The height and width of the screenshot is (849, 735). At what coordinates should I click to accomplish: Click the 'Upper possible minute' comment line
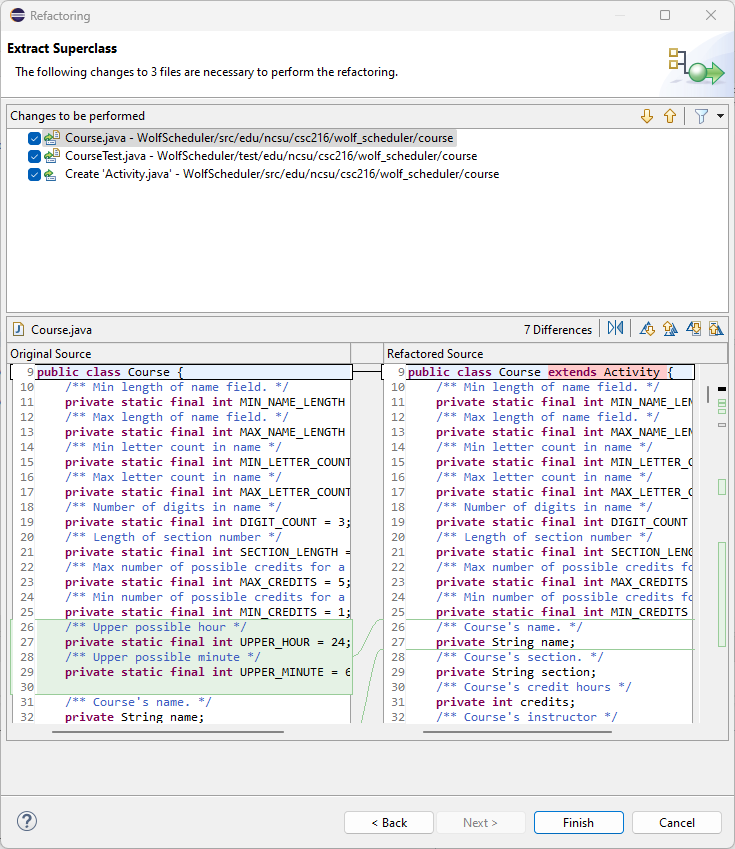click(162, 657)
